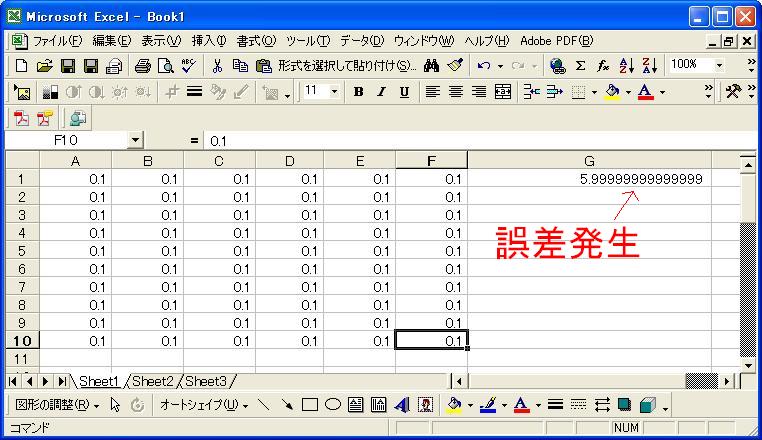Viewport: 762px width, 440px height.
Task: Click the formula bar showing 0.1
Action: [x=480, y=141]
